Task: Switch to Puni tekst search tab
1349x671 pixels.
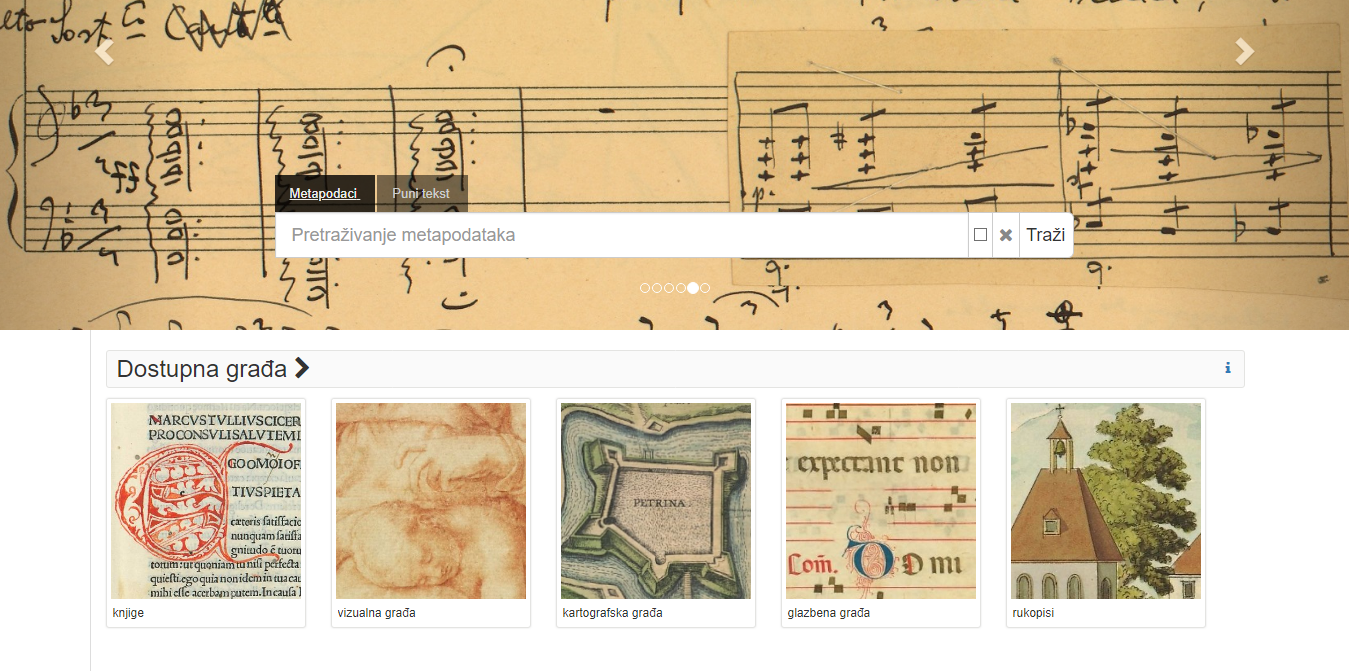Action: (x=421, y=194)
